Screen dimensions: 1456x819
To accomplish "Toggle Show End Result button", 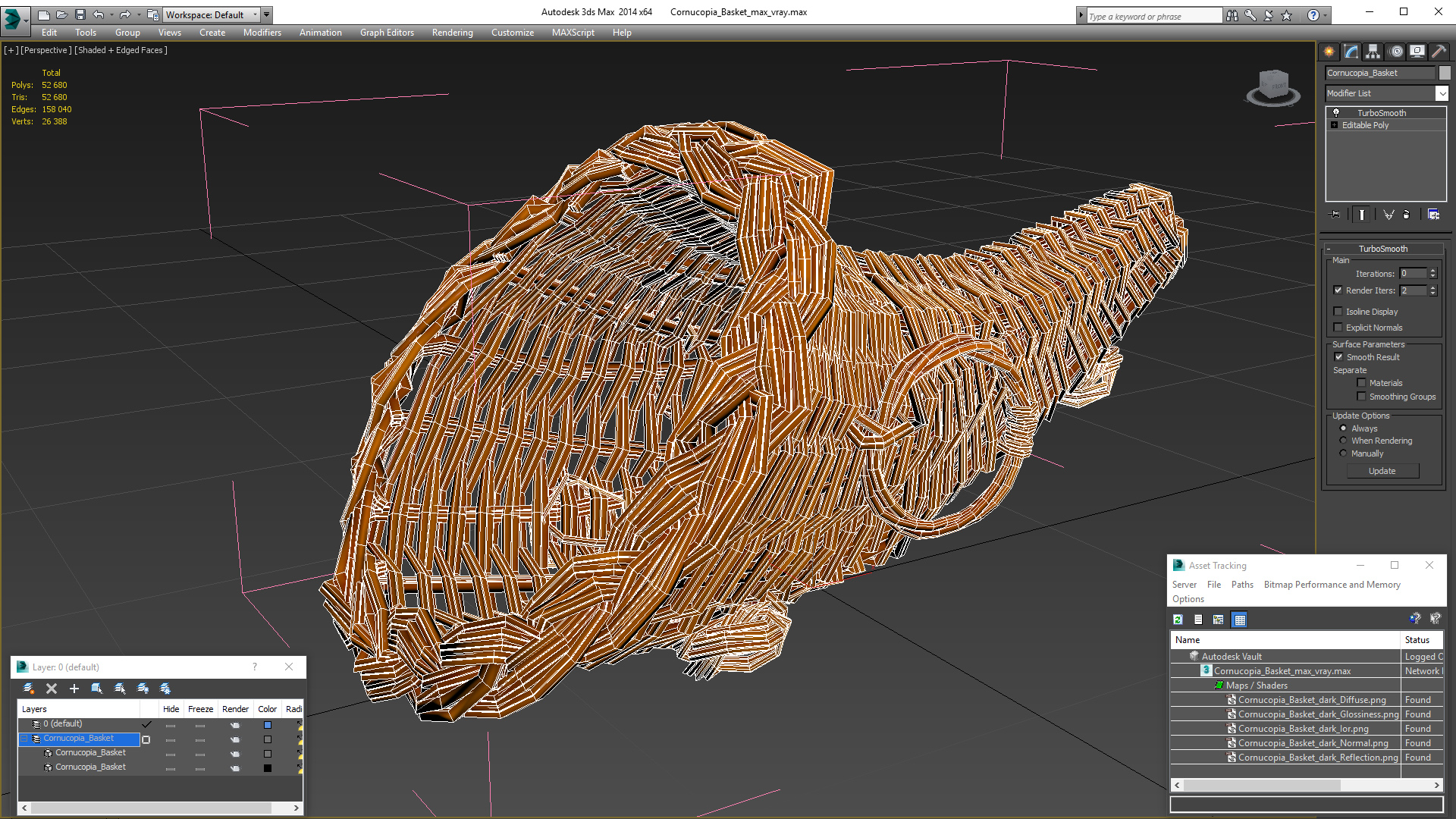I will point(1362,215).
